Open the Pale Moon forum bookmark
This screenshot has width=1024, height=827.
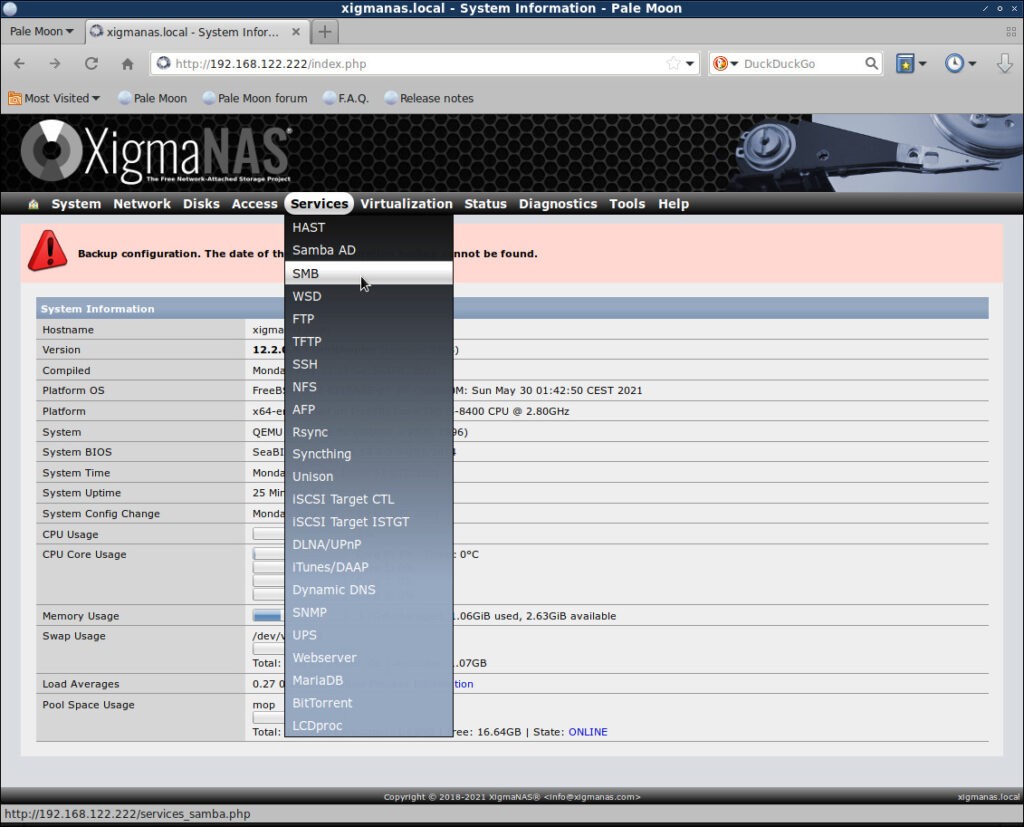[255, 98]
